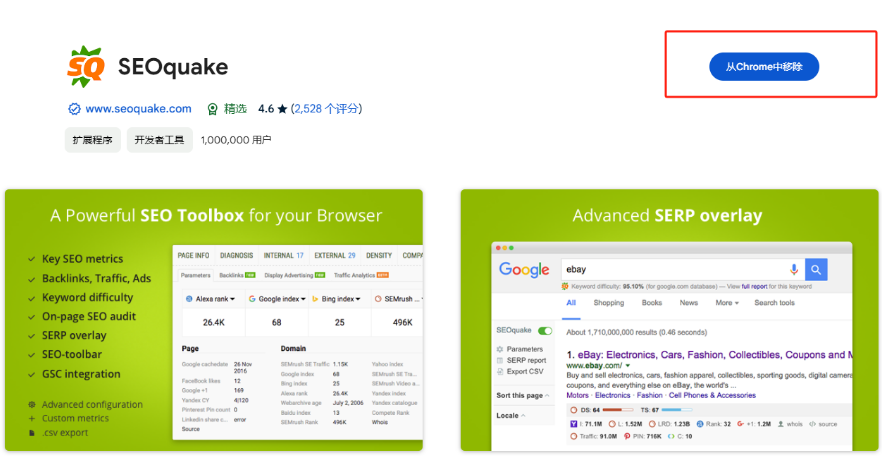Open the Cell Phones & Accessories sitelink

712,395
